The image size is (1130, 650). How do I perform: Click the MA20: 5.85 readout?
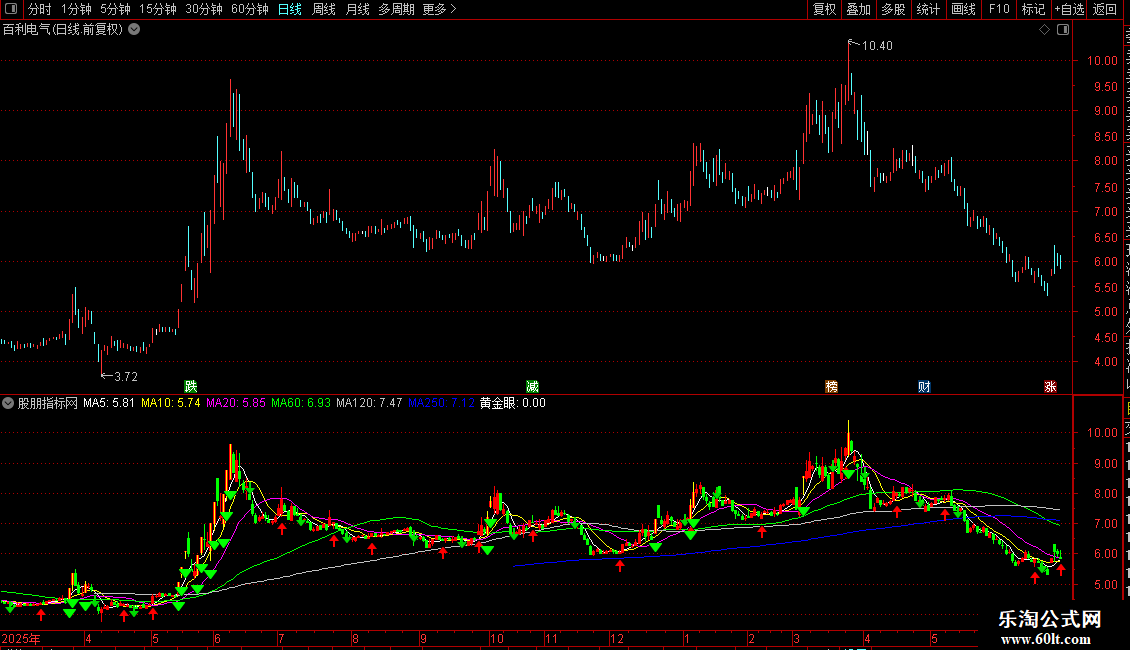pos(236,404)
